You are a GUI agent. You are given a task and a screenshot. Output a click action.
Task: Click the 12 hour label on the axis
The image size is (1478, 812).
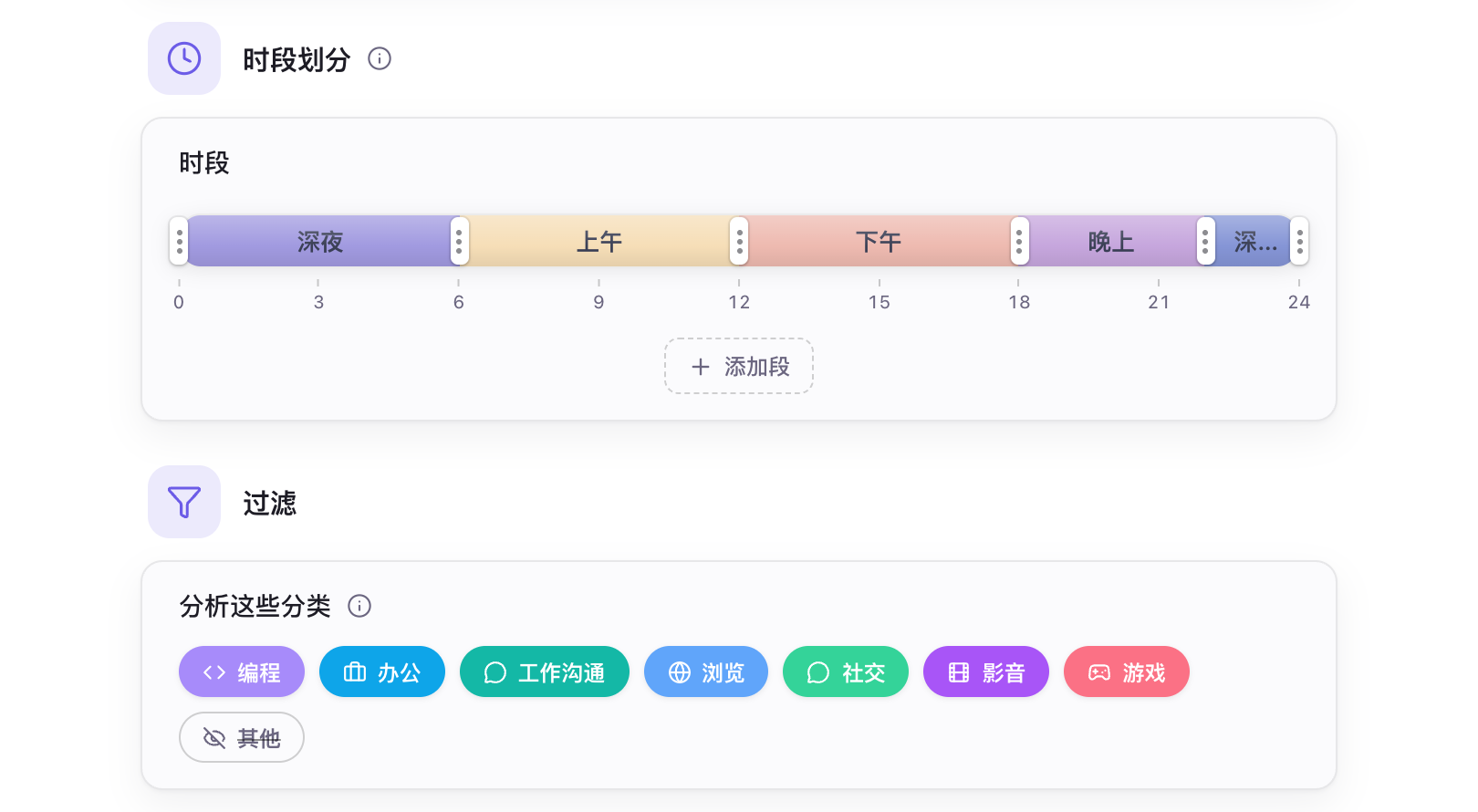[x=739, y=302]
